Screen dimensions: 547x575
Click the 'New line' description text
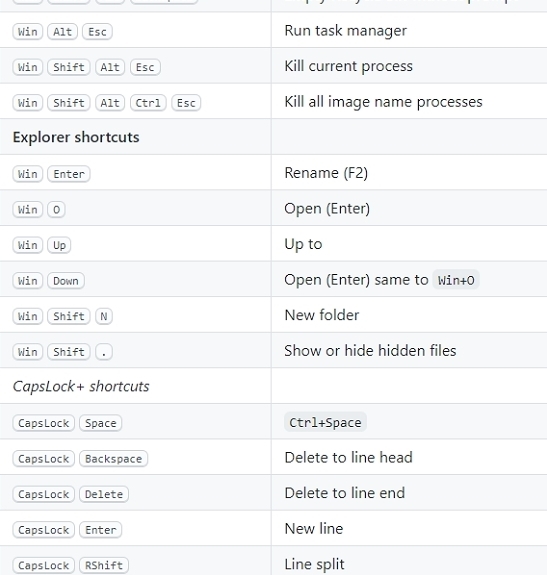314,529
